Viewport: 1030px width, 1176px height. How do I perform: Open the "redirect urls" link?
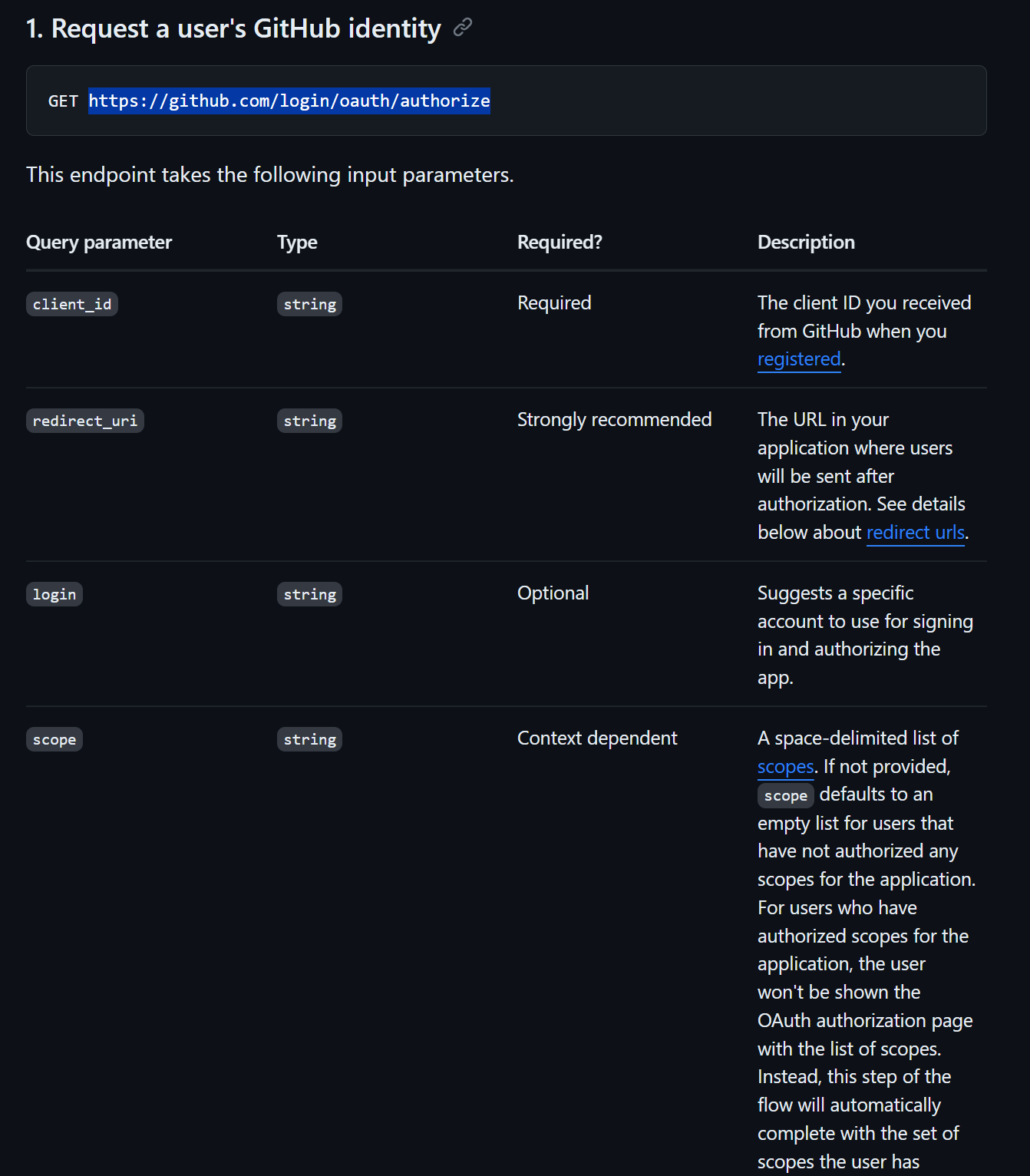point(915,533)
